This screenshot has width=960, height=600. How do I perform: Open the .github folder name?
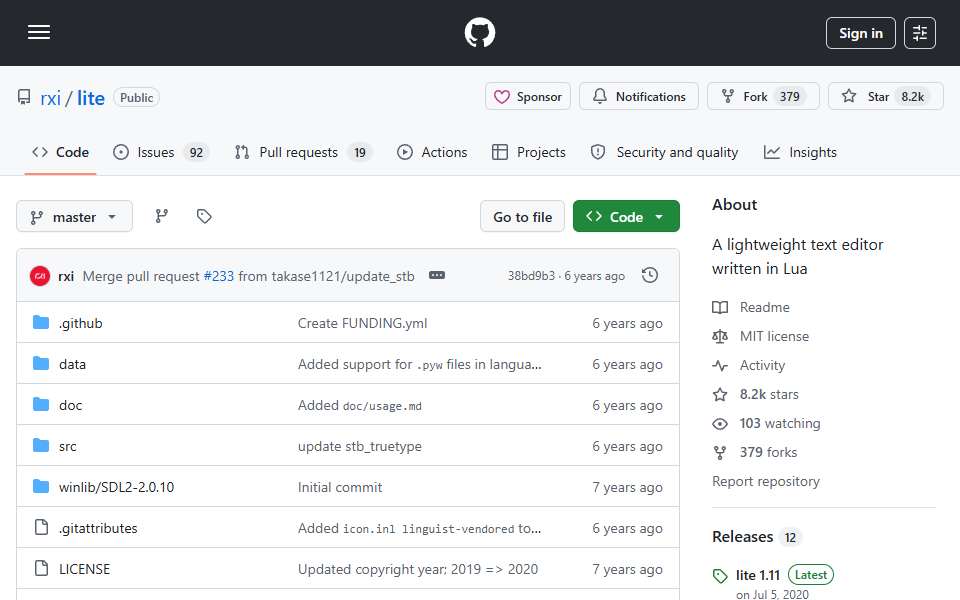81,323
